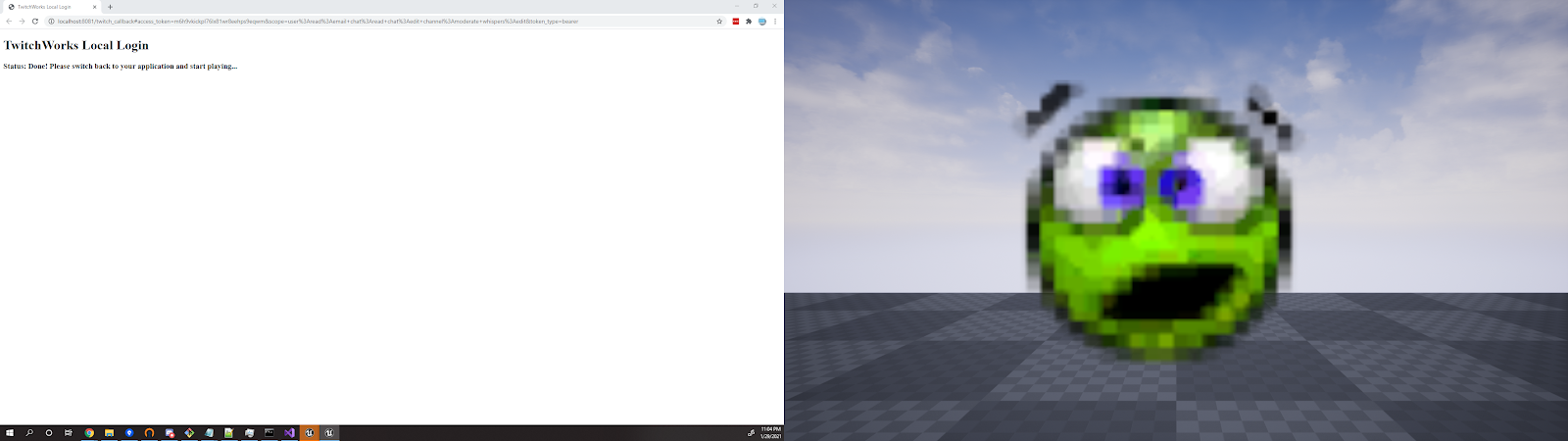Switch to Visual Studio from taskbar
The height and width of the screenshot is (441, 1568).
pyautogui.click(x=289, y=432)
